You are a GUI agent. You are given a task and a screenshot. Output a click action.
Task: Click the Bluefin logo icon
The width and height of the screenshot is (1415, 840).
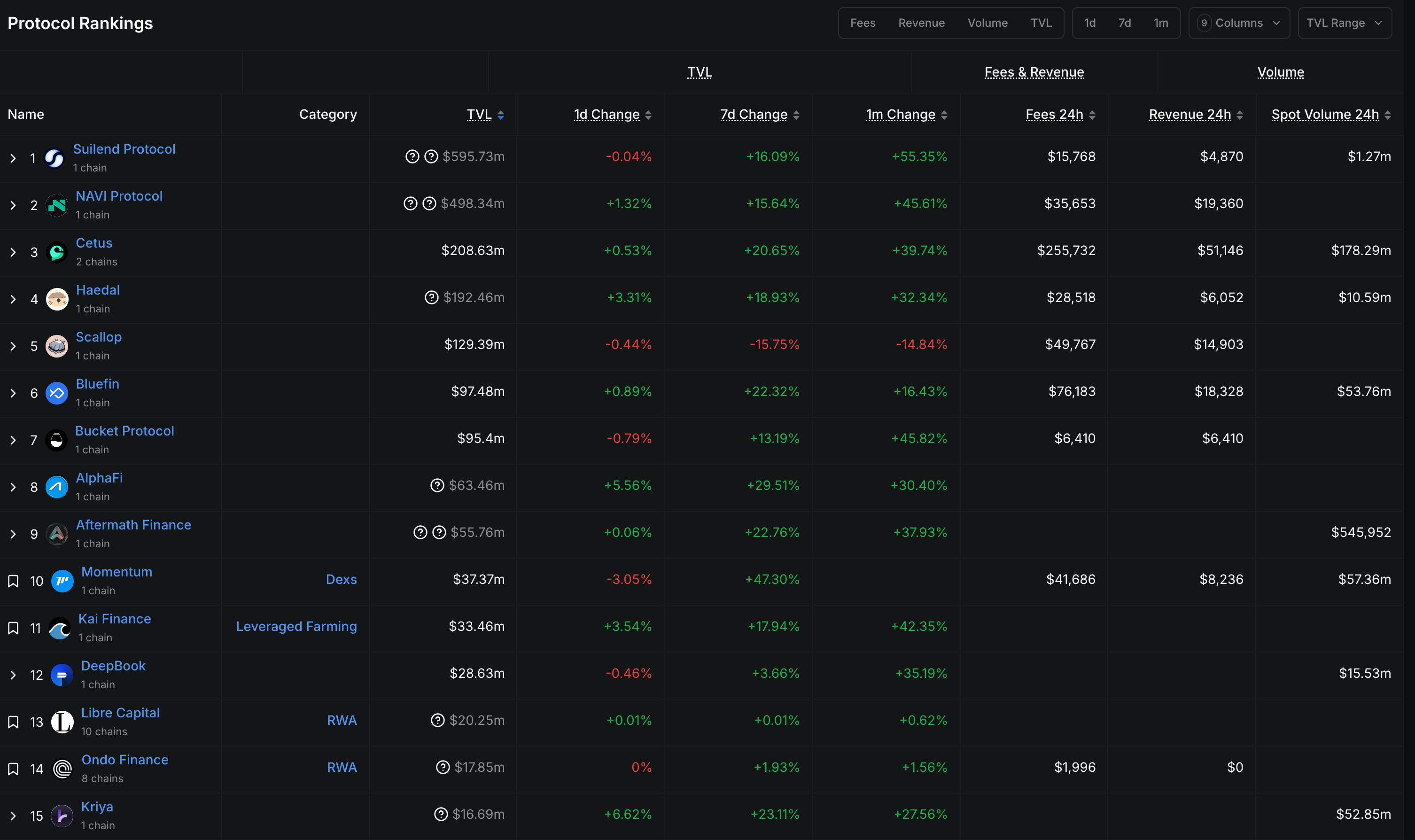[56, 393]
